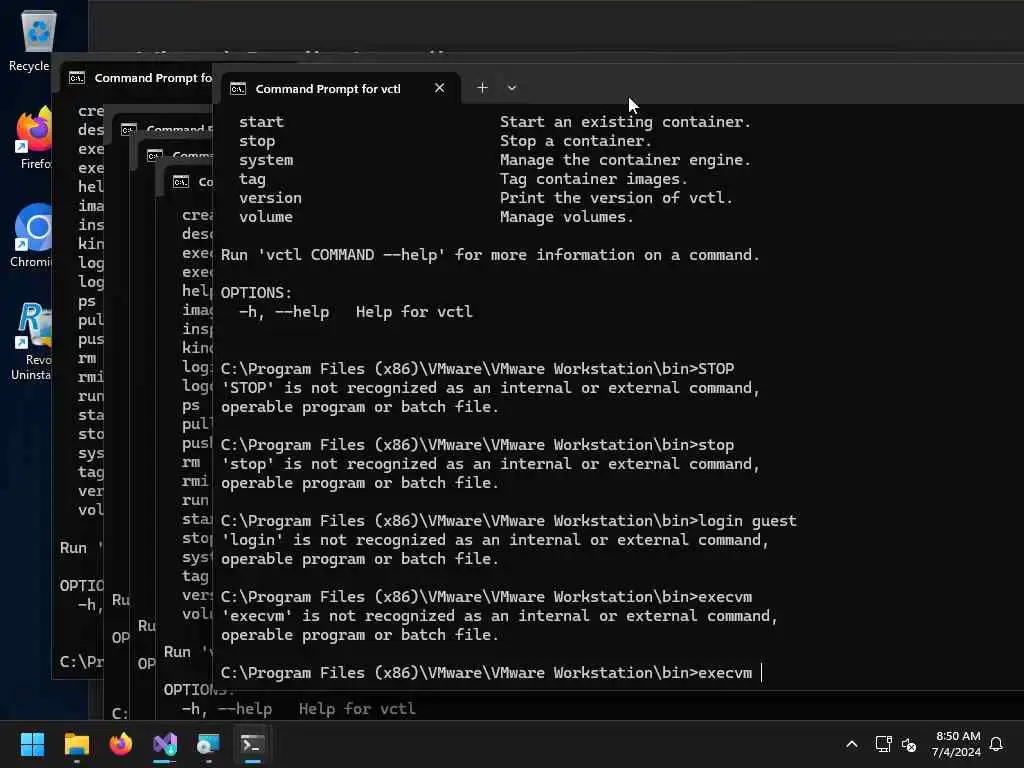
Task: Open the VMware app on the taskbar
Action: click(208, 744)
